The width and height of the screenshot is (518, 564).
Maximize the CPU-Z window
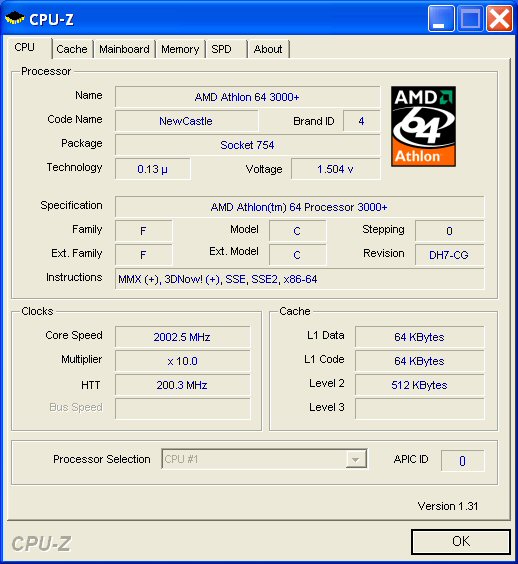pyautogui.click(x=470, y=19)
